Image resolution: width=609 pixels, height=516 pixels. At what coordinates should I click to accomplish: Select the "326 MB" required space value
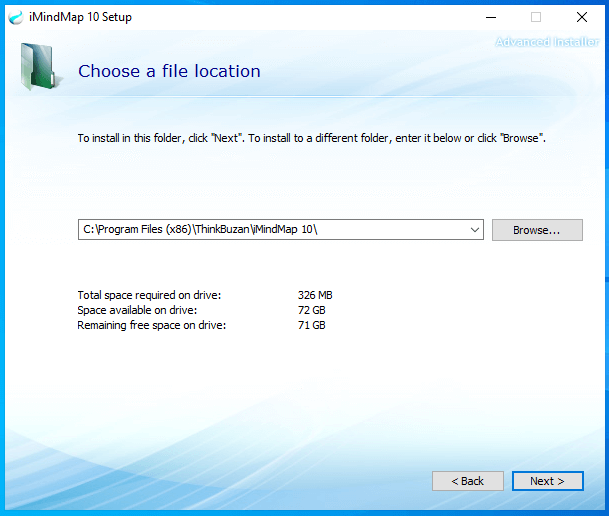coord(315,295)
